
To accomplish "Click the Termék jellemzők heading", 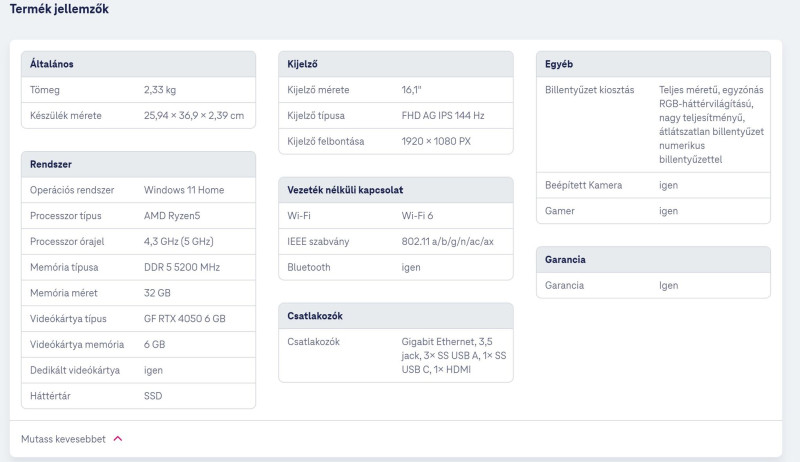I will 59,9.
